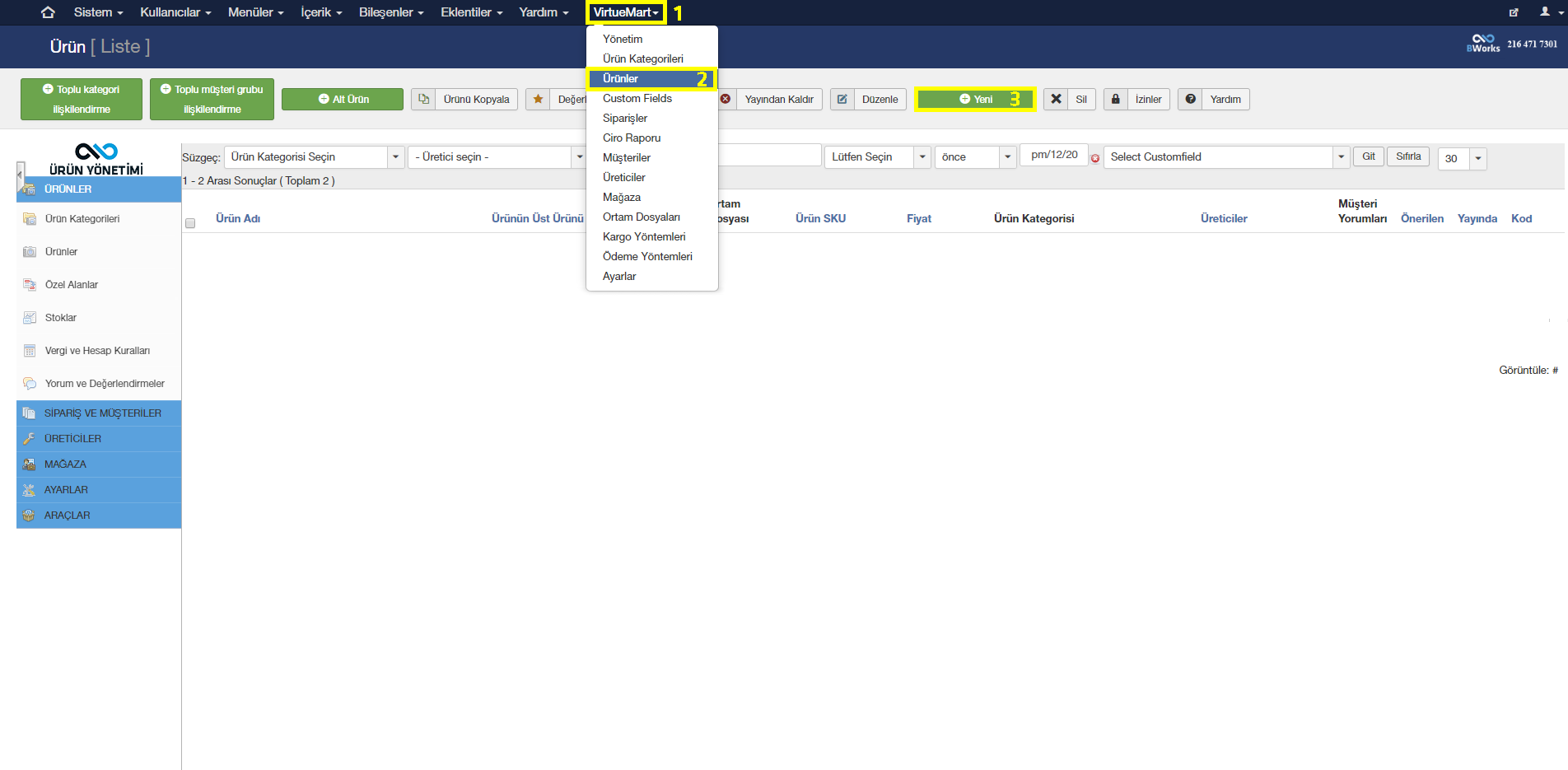Open the Select Customfield dropdown
Image resolution: width=1568 pixels, height=770 pixels.
pyautogui.click(x=1226, y=156)
